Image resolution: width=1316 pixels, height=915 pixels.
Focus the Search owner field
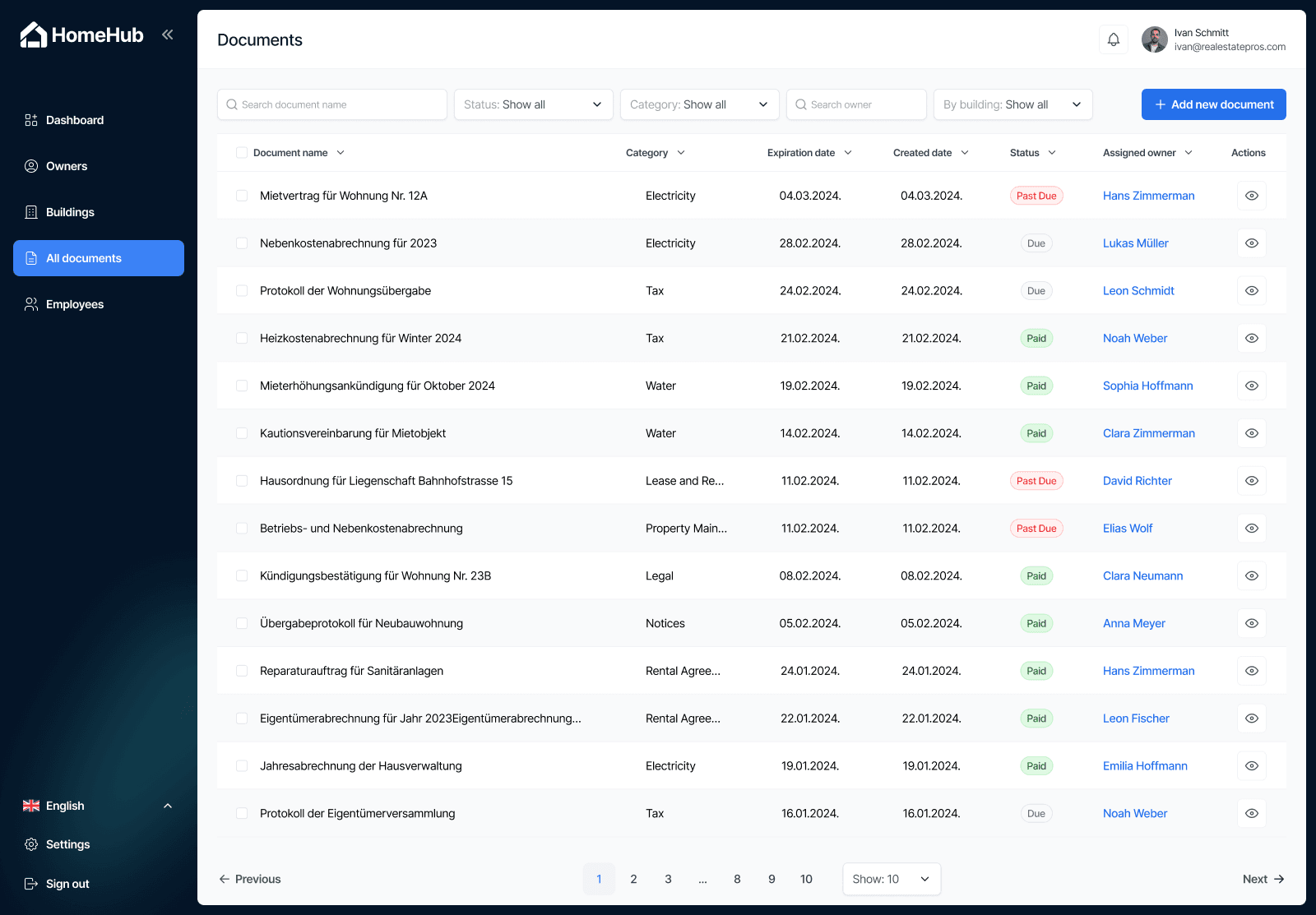coord(856,104)
